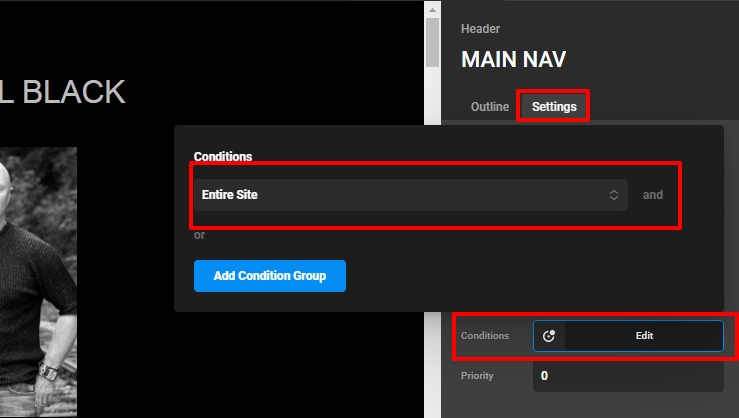Click the Conditions heading in the popup

(223, 157)
